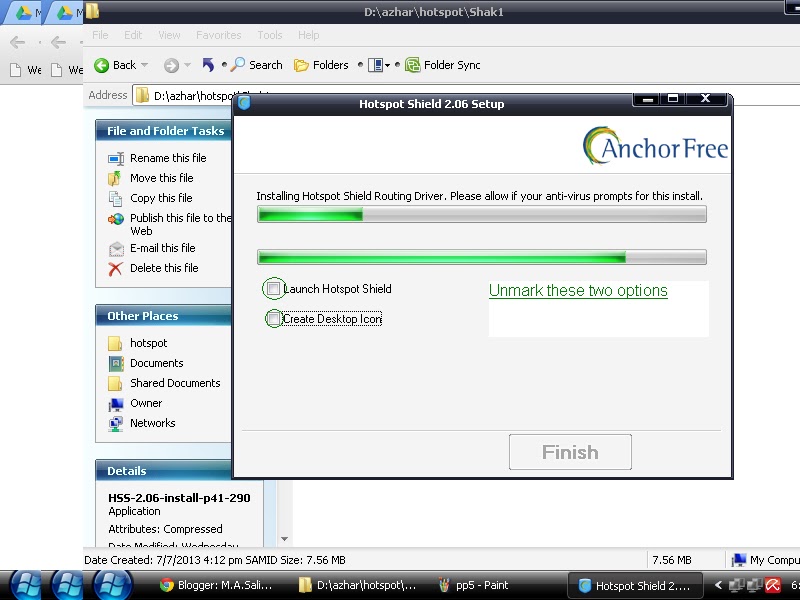
Task: Click the Forward arrow in Explorer toolbar
Action: (x=171, y=65)
